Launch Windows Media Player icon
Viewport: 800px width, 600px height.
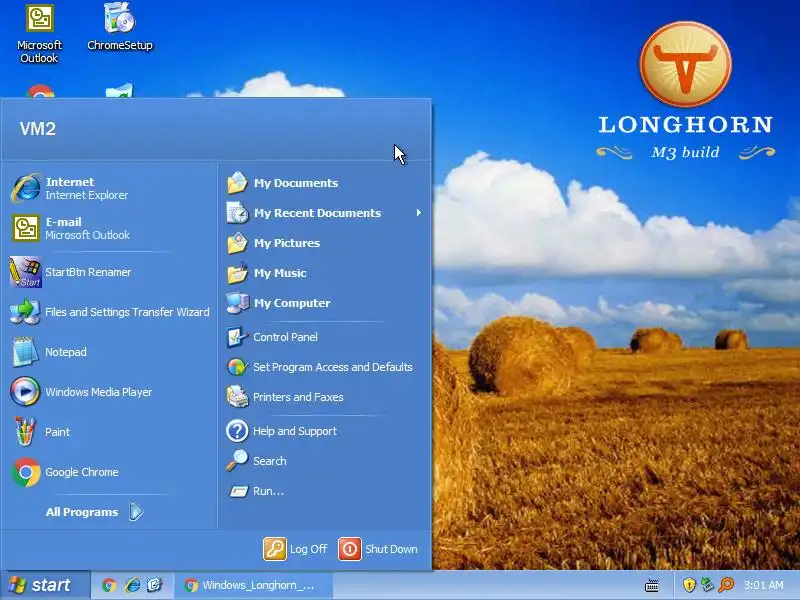(24, 391)
